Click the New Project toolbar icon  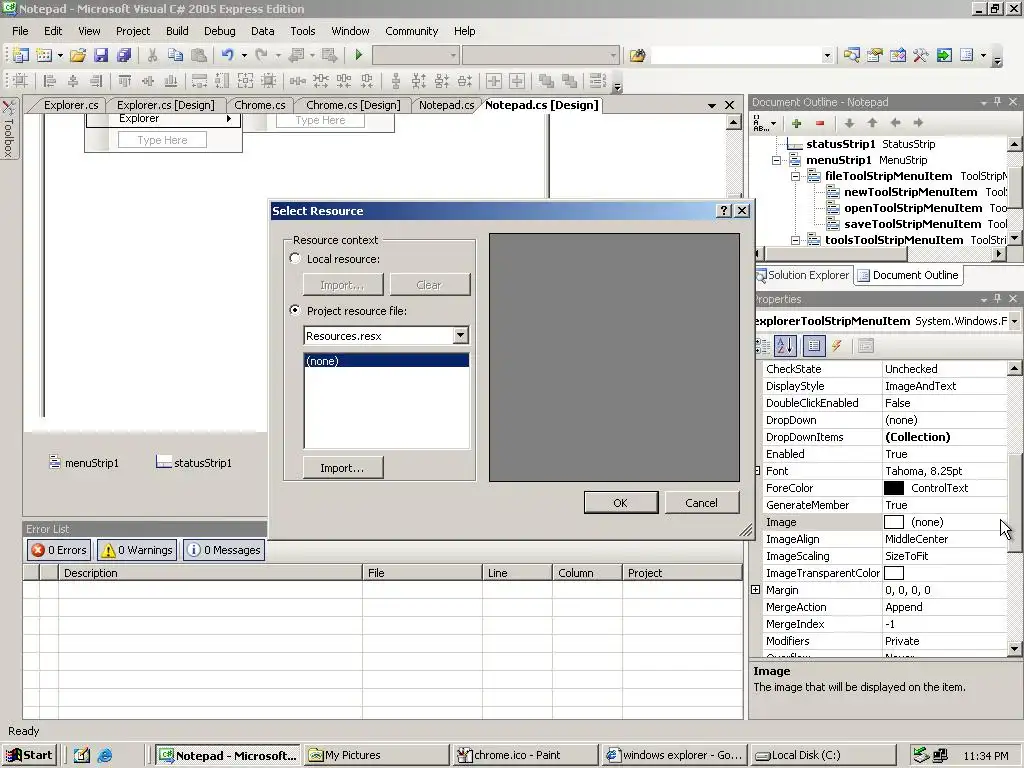(x=21, y=56)
